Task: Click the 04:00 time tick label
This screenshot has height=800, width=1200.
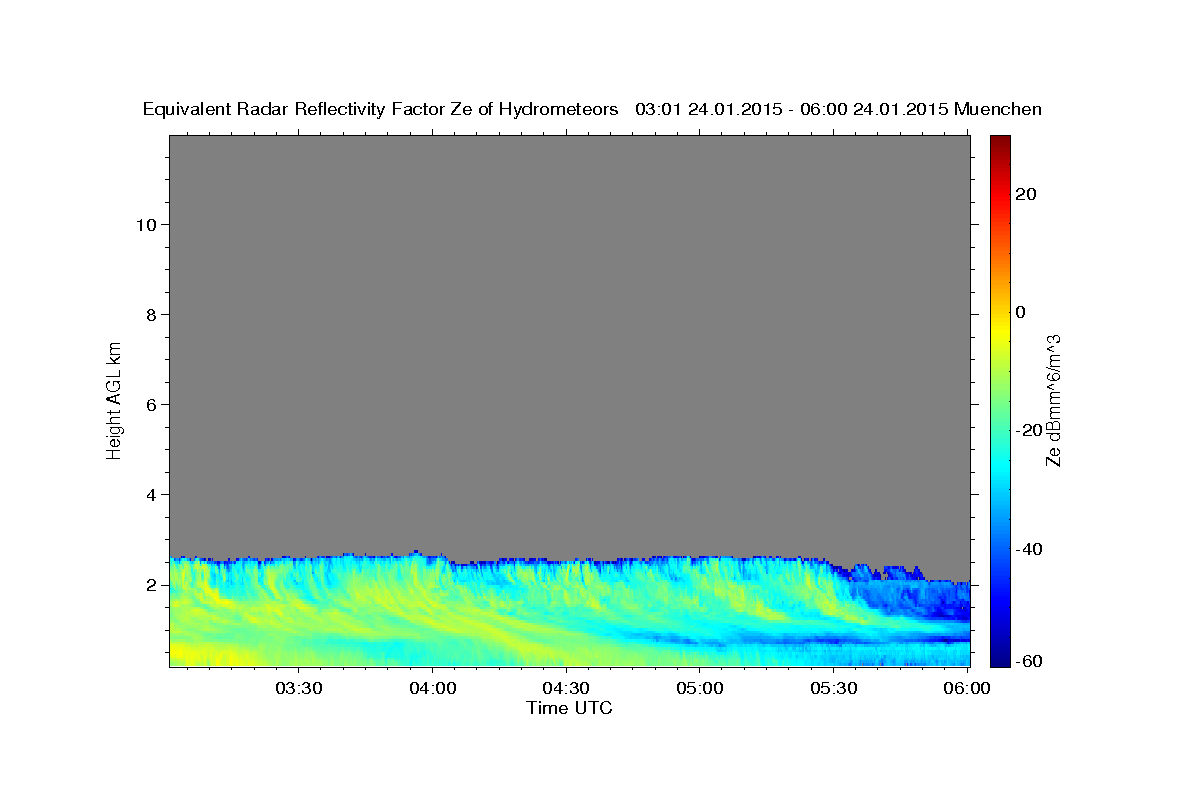Action: (433, 688)
